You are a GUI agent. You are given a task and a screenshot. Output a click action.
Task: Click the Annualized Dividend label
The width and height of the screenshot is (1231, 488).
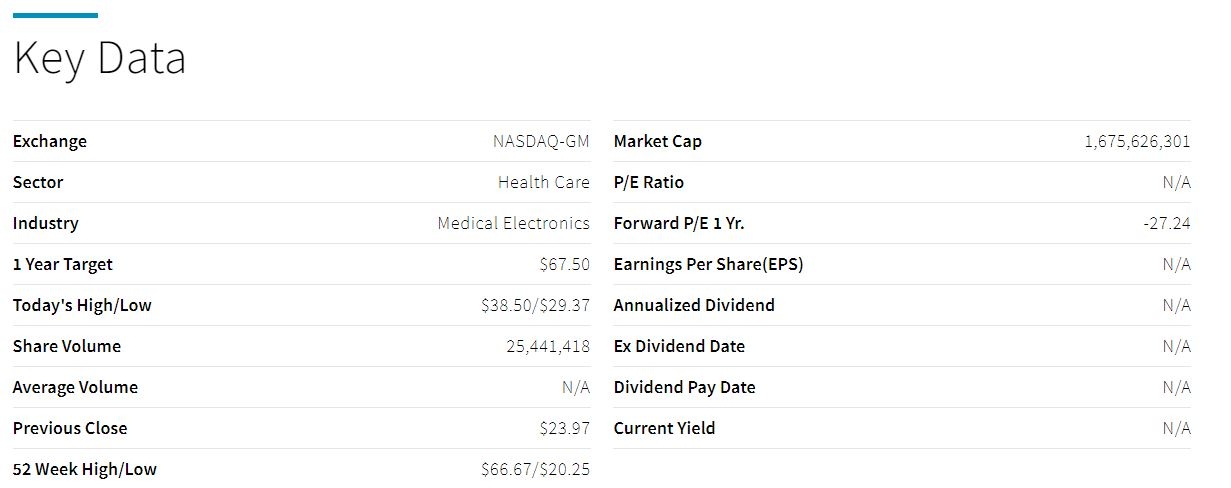tap(694, 305)
